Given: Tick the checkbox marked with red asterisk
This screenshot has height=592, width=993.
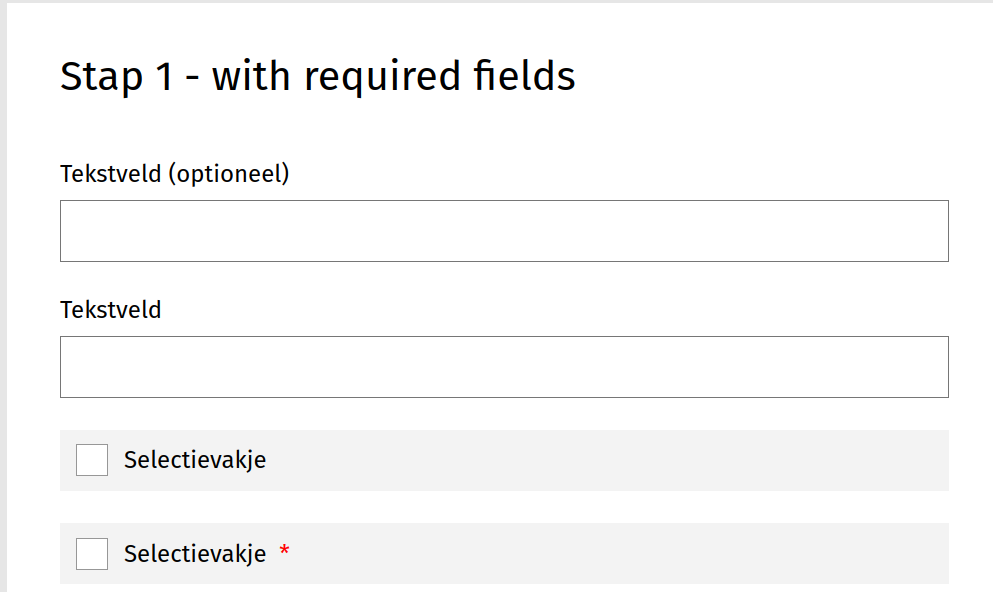Looking at the screenshot, I should point(91,553).
